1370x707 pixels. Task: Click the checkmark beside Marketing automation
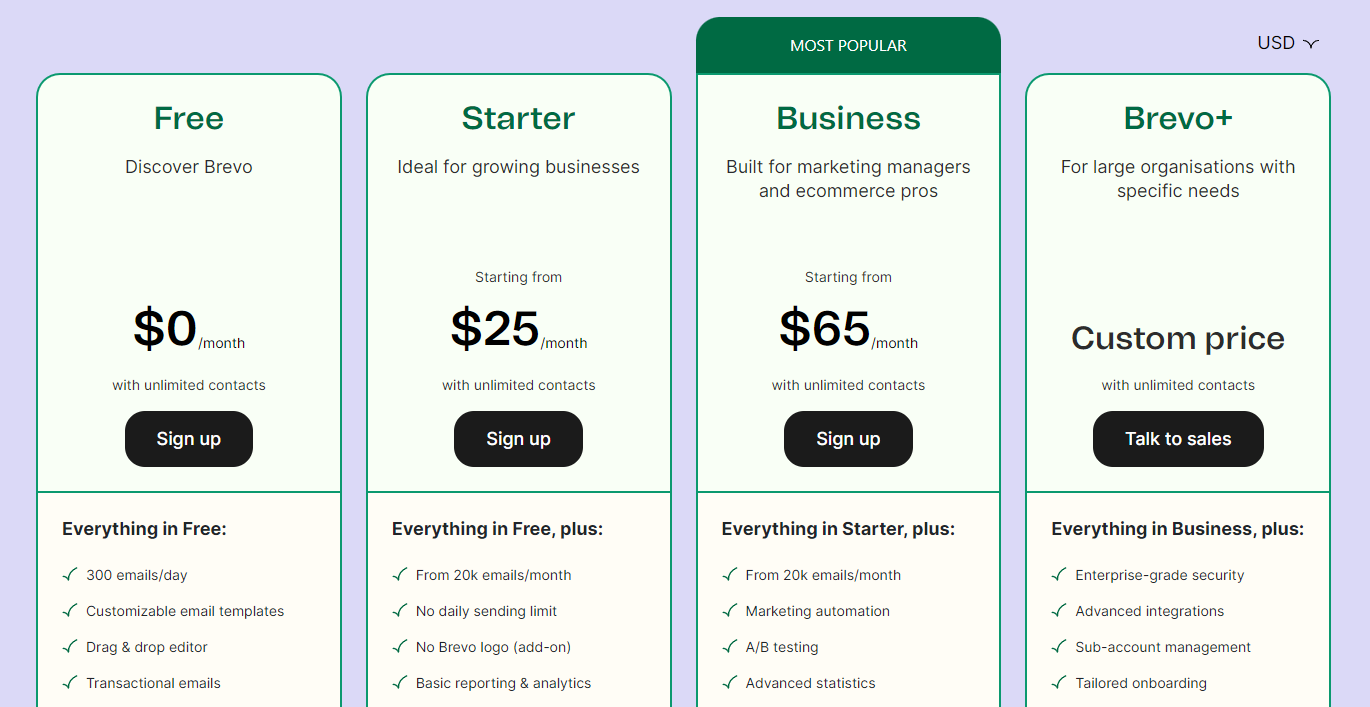[x=730, y=611]
